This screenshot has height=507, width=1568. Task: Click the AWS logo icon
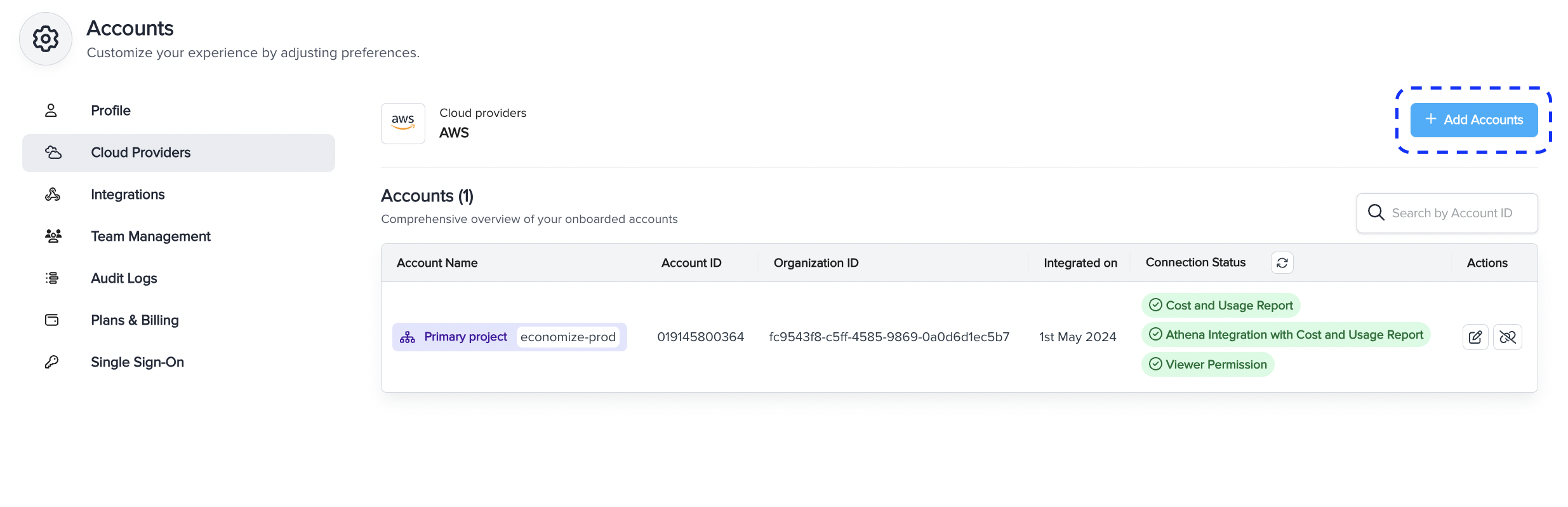[402, 123]
